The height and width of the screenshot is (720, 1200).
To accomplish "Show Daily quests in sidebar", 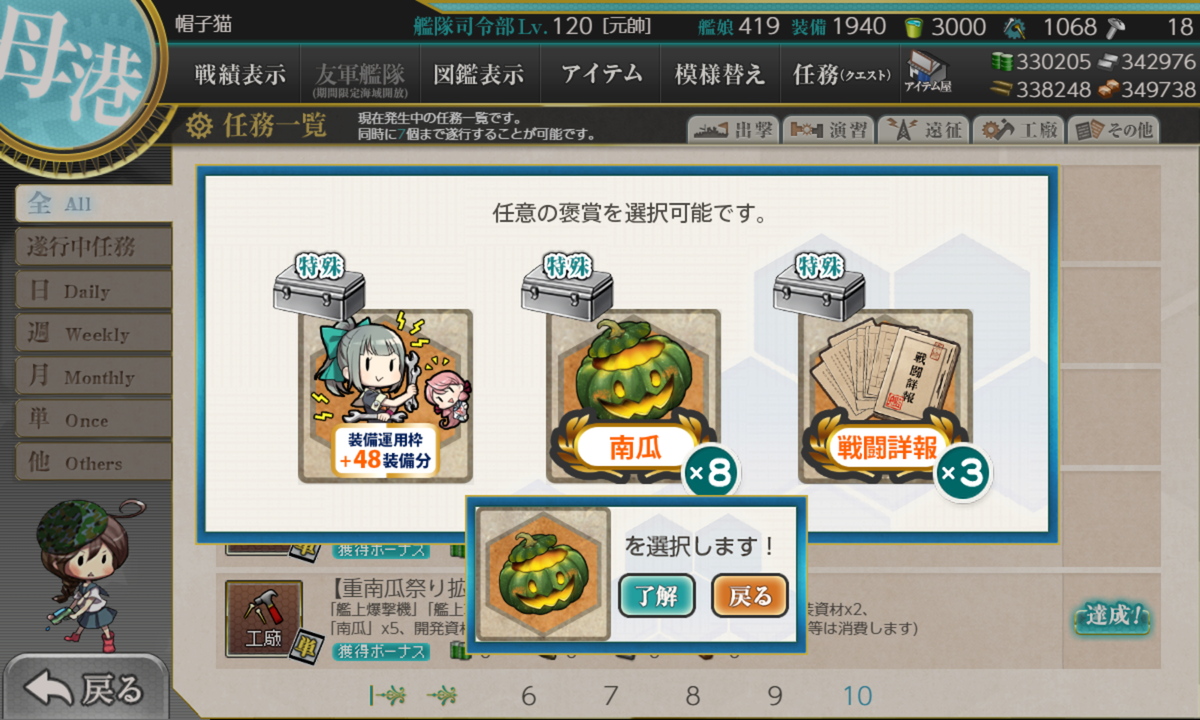I will 93,291.
